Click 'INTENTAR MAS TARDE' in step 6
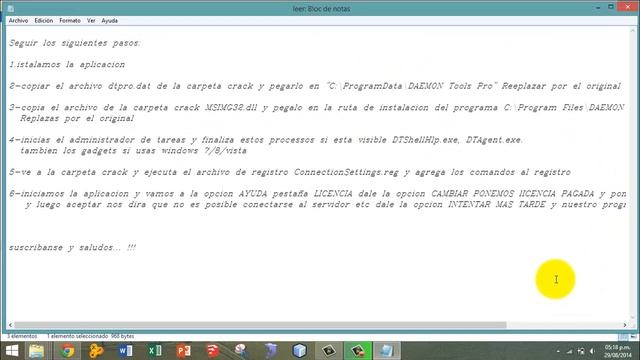 tap(497, 204)
